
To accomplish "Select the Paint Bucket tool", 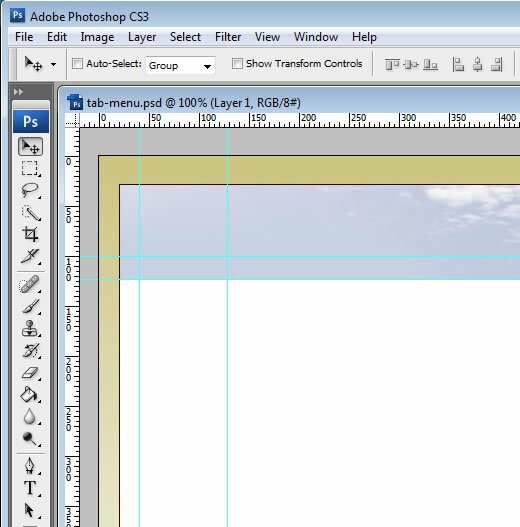I will tap(30, 395).
